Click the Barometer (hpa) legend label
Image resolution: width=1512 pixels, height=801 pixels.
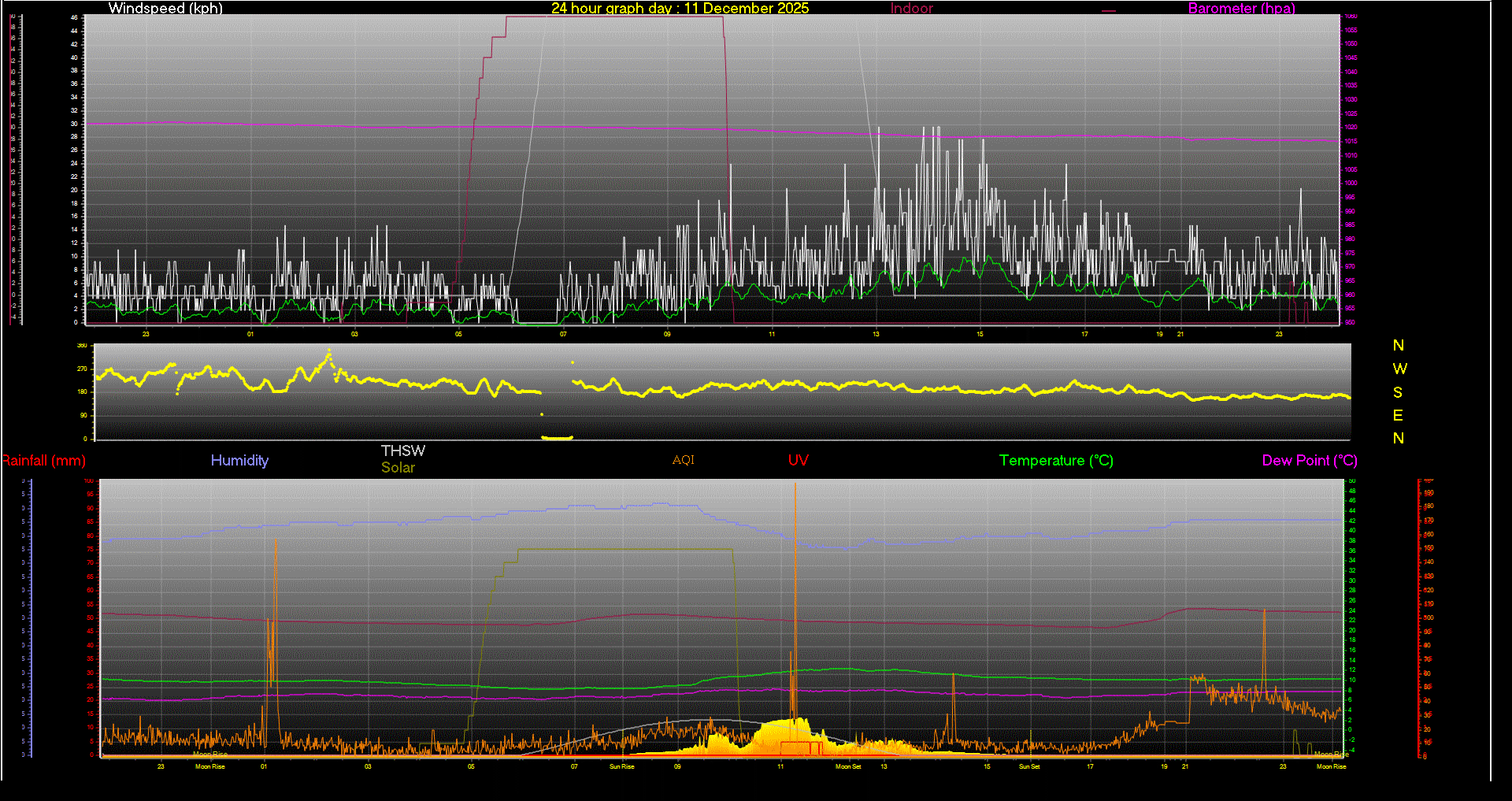click(x=1241, y=9)
